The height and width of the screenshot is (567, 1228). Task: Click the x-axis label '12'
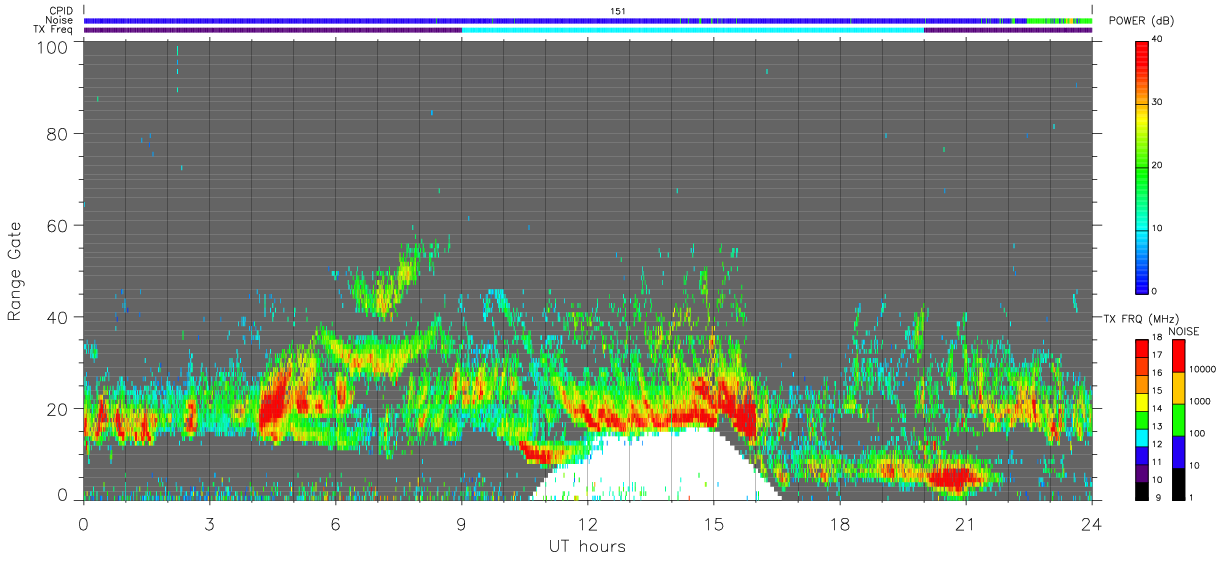(x=587, y=524)
